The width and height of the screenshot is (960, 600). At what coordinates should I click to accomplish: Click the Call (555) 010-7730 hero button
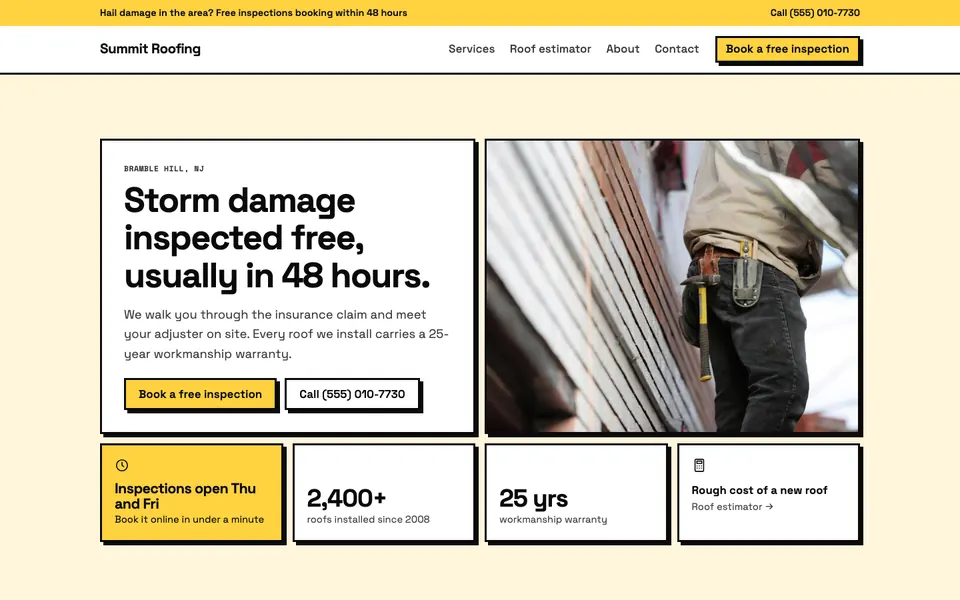(x=352, y=394)
